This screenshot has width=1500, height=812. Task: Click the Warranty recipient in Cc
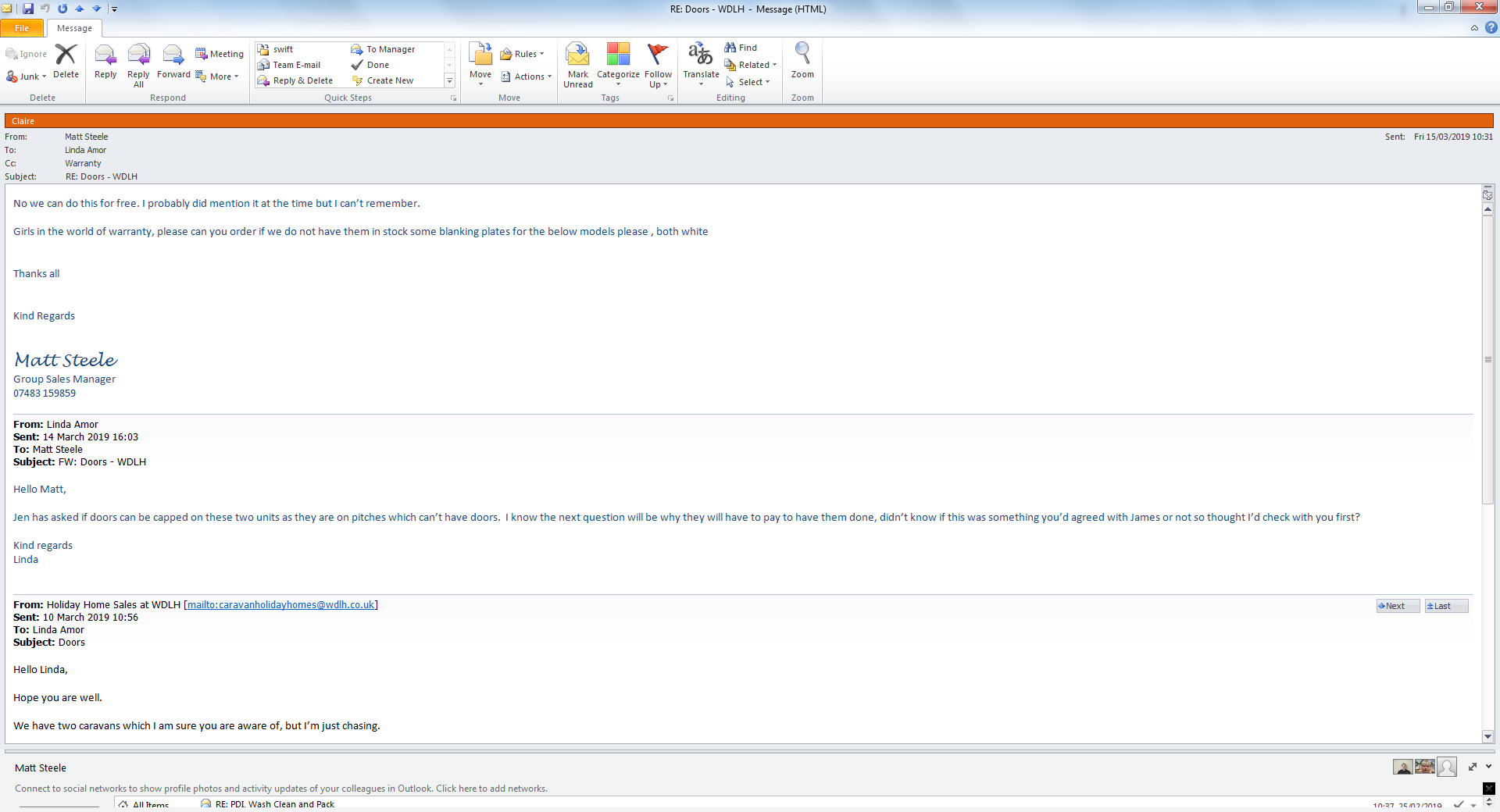coord(84,163)
